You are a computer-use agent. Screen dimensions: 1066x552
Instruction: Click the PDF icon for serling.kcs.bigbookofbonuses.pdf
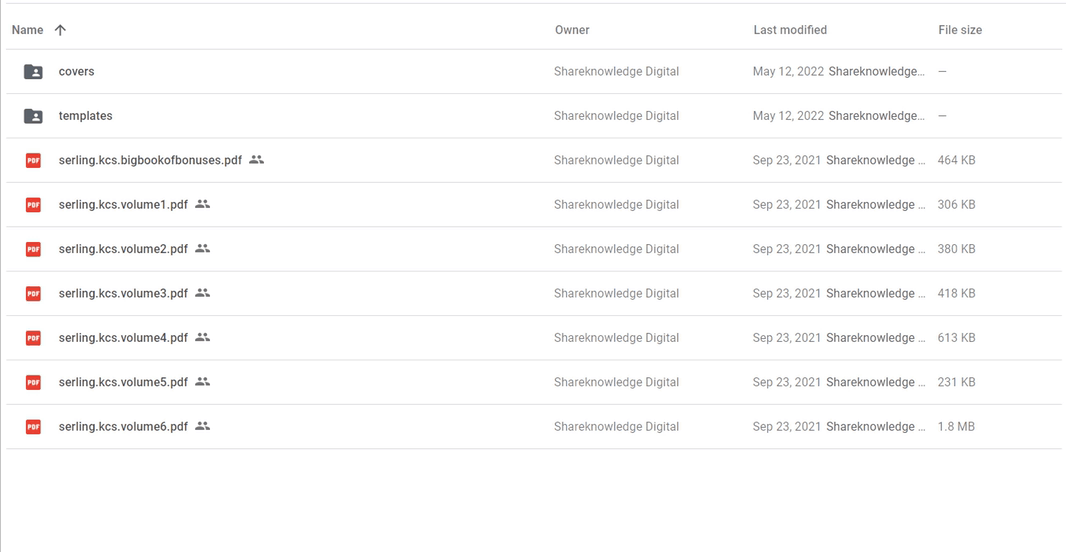pos(33,160)
